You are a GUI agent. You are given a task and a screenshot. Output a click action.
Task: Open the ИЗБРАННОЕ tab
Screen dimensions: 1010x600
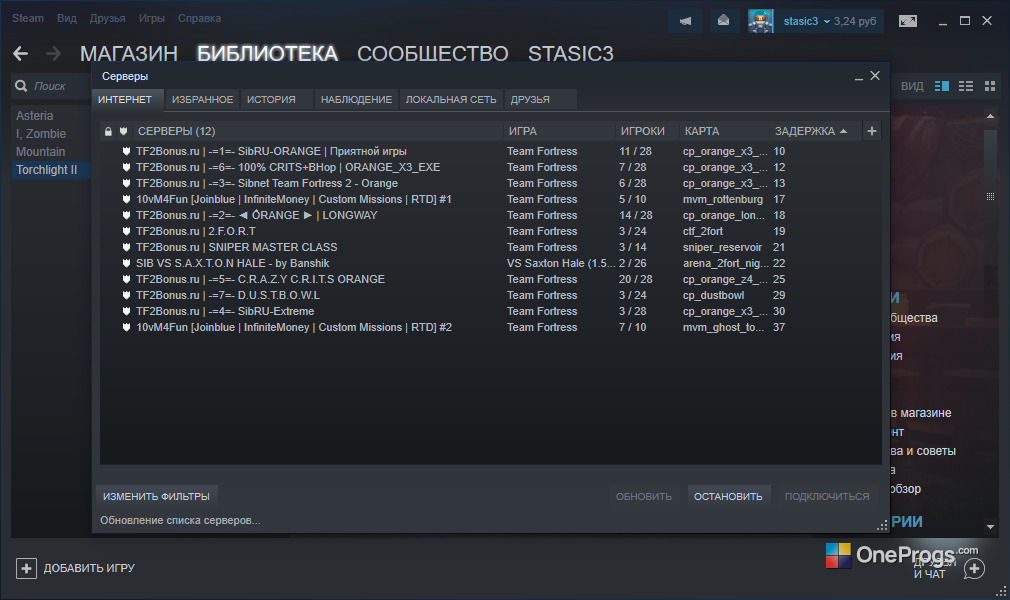(x=202, y=99)
